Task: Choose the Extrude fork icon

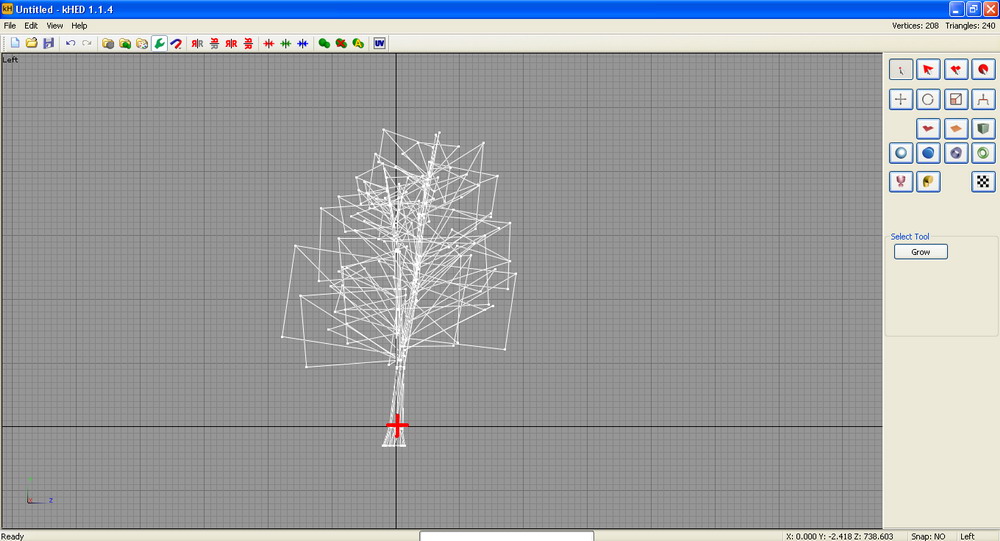Action: pyautogui.click(x=983, y=99)
